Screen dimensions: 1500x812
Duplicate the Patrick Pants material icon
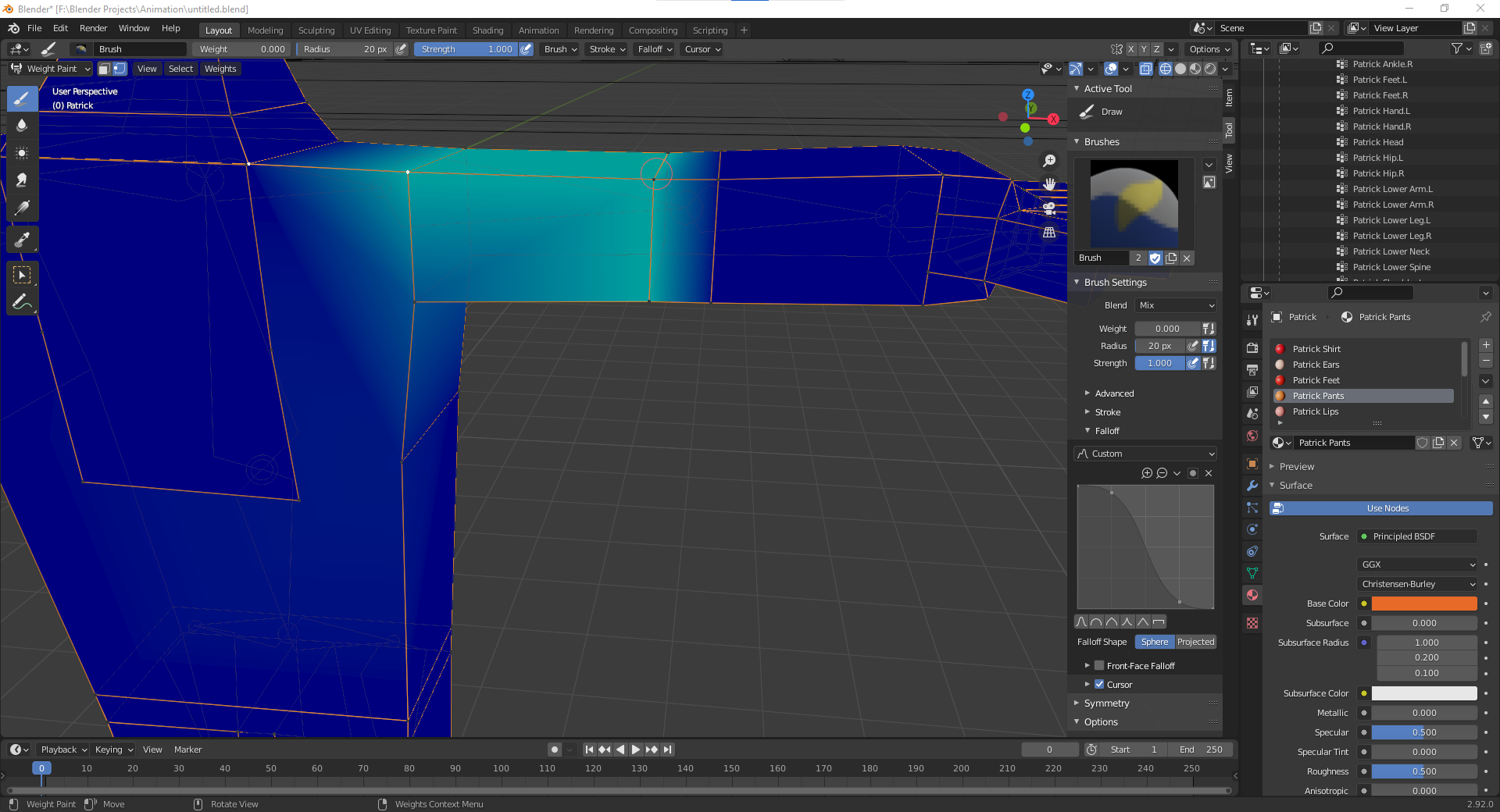1438,443
